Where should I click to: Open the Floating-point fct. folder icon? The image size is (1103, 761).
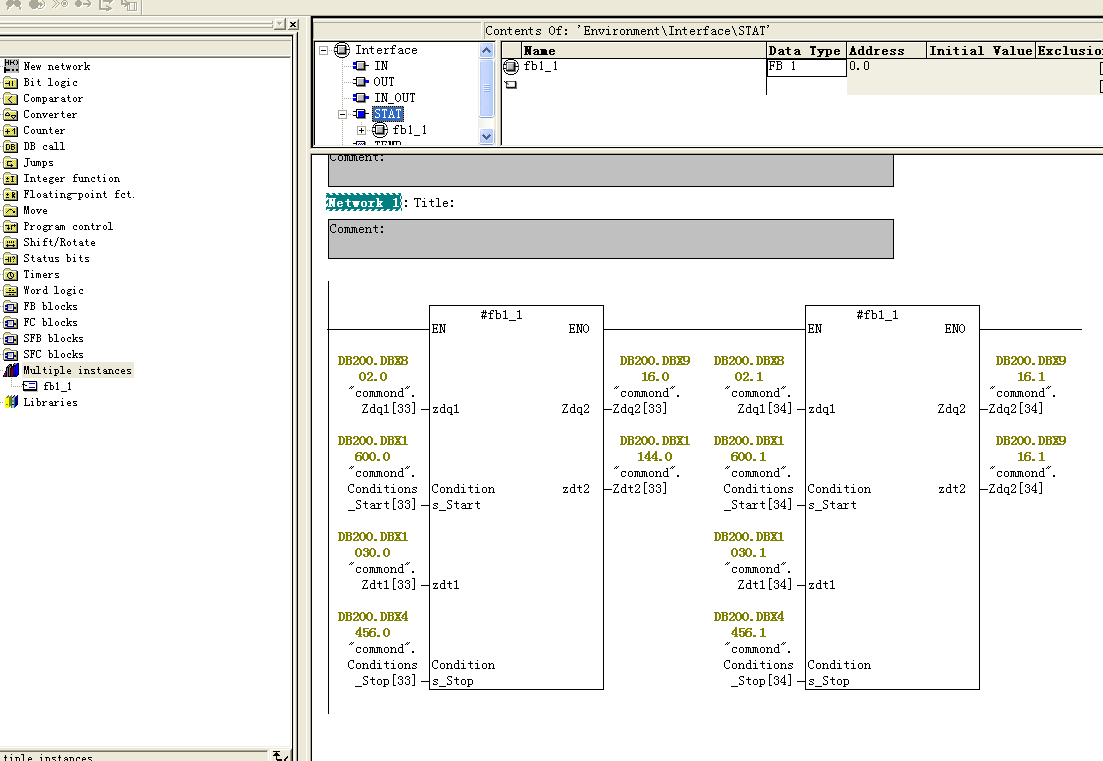point(11,195)
